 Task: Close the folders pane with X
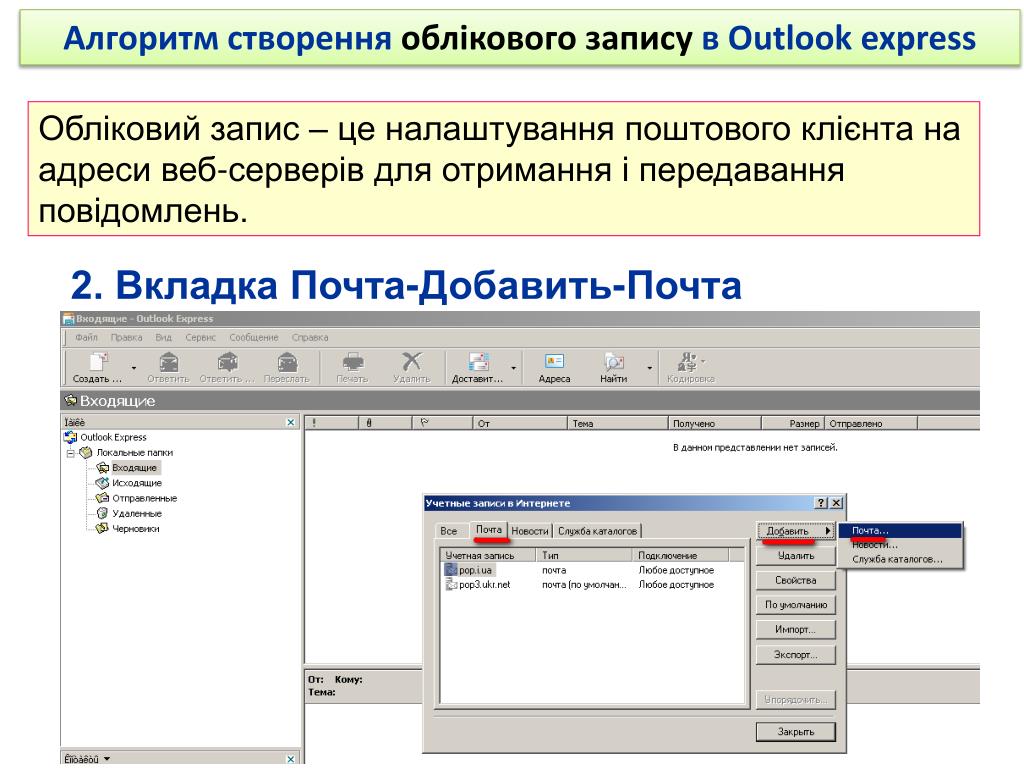pyautogui.click(x=291, y=423)
